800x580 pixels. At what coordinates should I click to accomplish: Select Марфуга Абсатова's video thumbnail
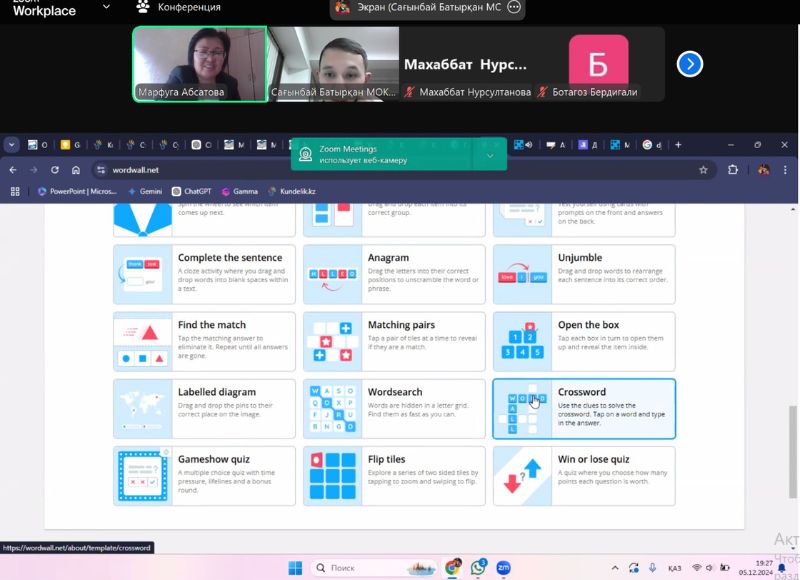click(x=199, y=64)
